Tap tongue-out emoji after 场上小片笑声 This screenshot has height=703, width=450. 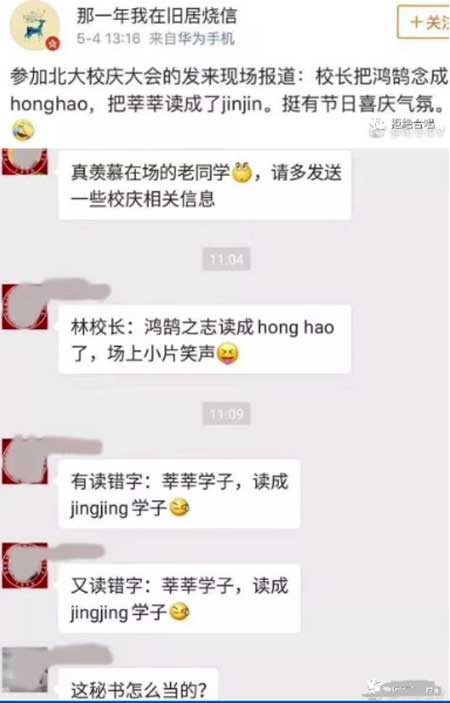pyautogui.click(x=228, y=354)
